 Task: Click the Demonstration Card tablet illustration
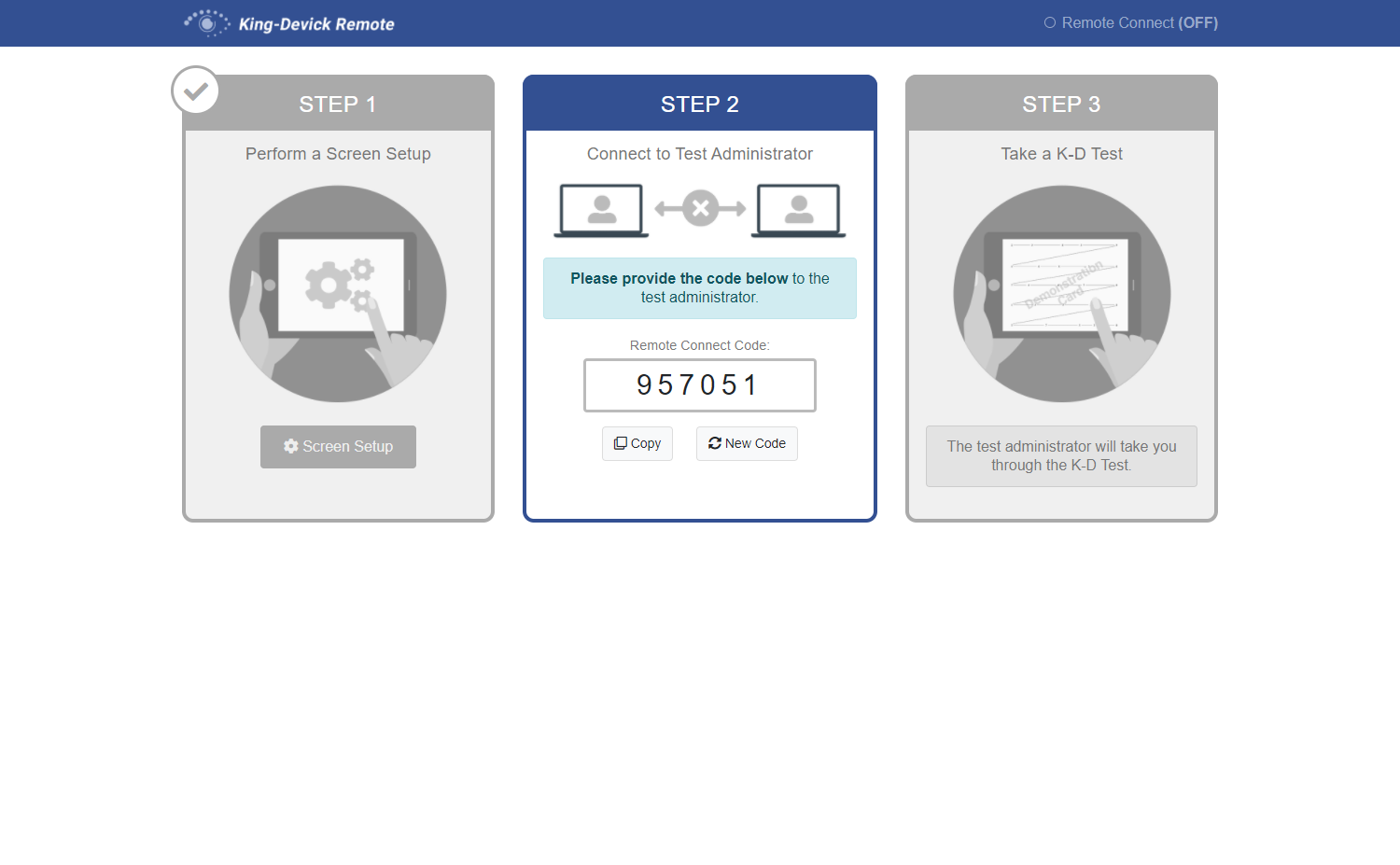pos(1061,293)
